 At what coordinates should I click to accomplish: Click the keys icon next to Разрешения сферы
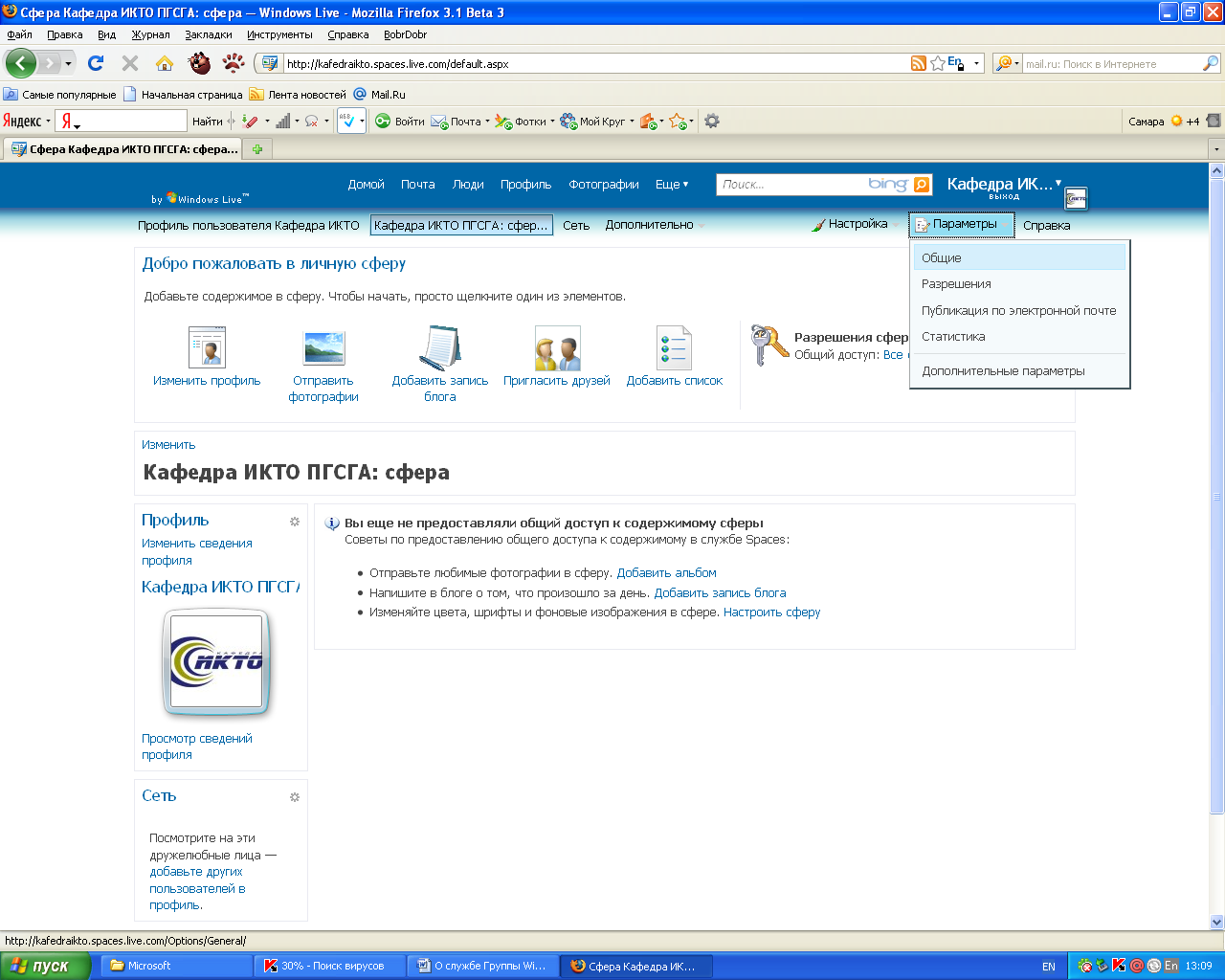[769, 345]
